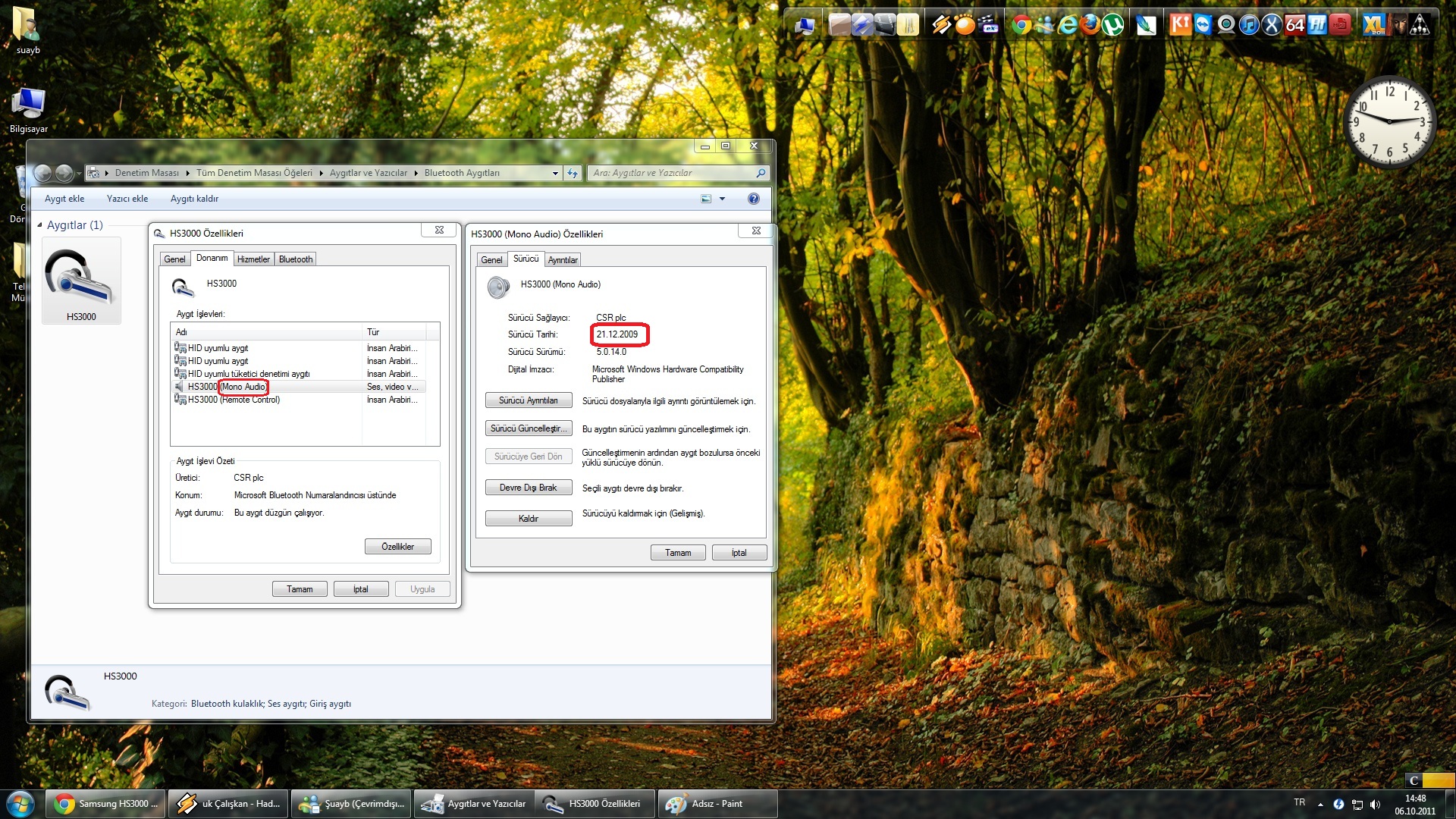Refresh the Bluetooth Aygıtları address bar

(573, 173)
